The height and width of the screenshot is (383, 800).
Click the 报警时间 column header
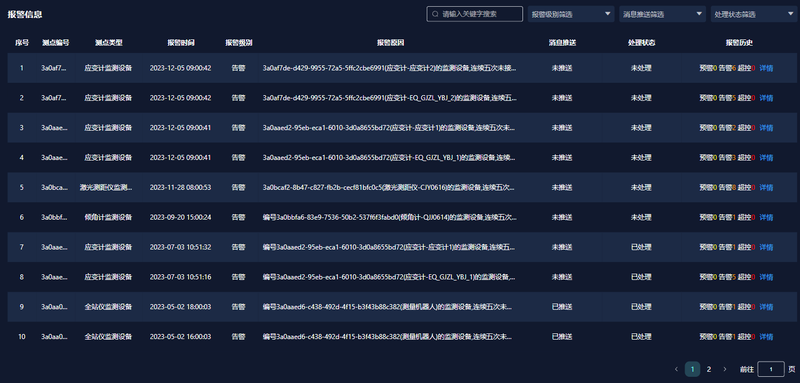click(181, 43)
